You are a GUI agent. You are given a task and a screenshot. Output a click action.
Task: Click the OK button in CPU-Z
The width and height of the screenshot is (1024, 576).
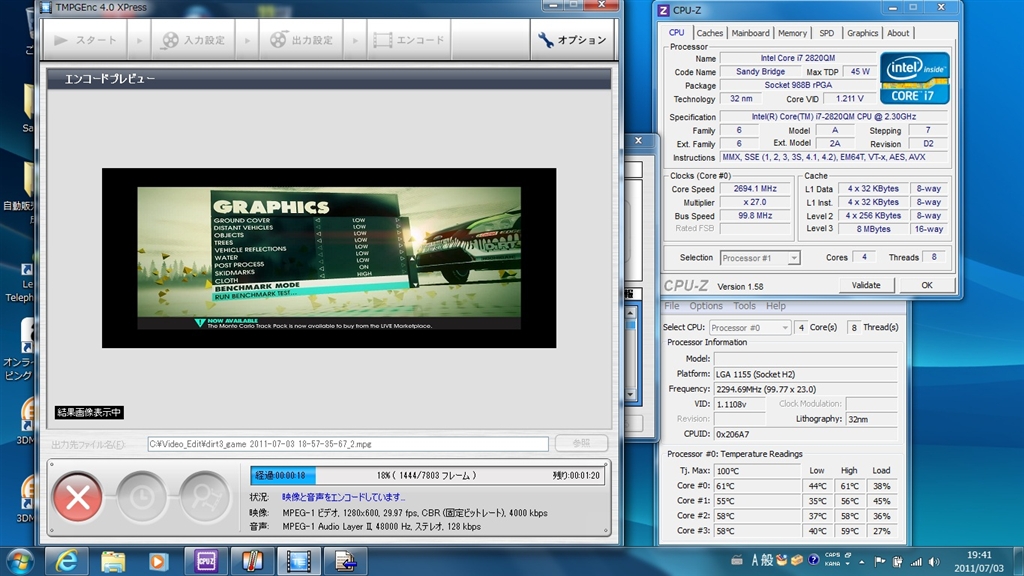coord(927,285)
